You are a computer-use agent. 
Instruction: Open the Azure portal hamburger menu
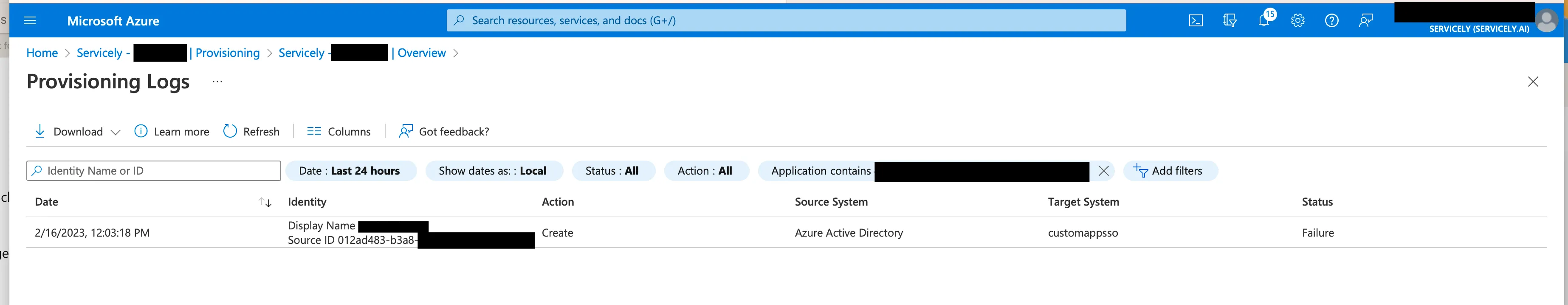29,21
